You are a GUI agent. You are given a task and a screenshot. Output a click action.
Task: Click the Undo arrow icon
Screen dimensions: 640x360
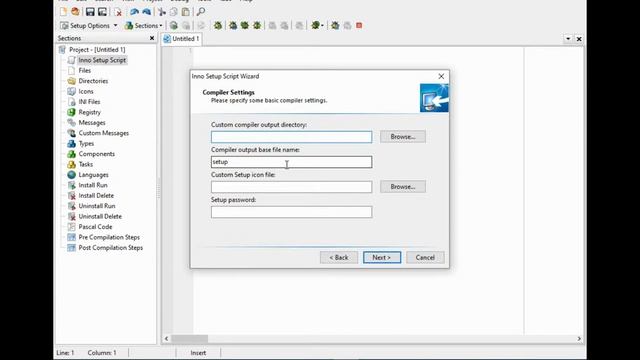coord(134,12)
